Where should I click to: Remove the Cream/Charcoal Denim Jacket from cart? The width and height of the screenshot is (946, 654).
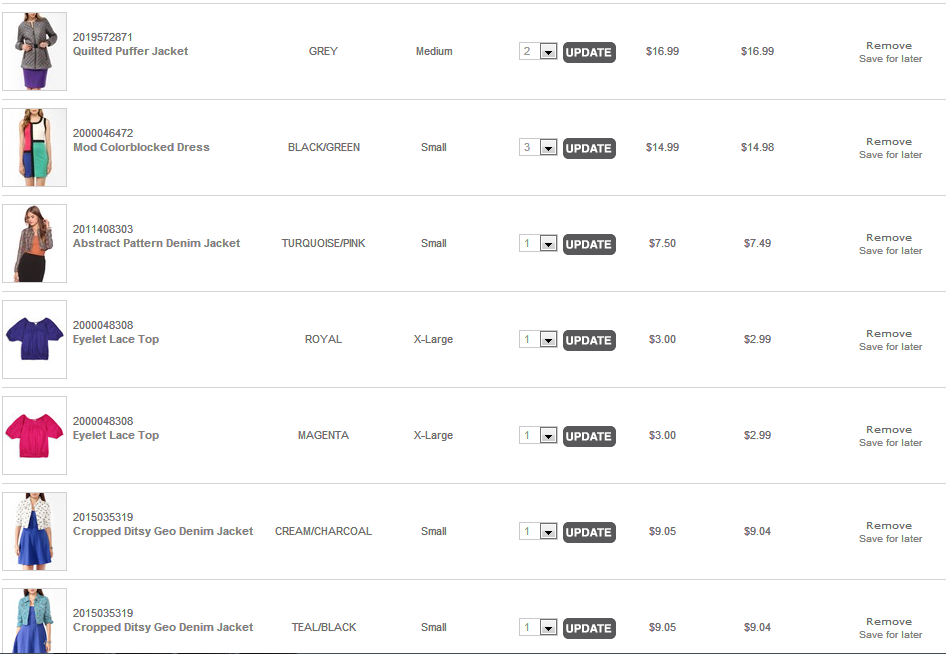point(889,526)
